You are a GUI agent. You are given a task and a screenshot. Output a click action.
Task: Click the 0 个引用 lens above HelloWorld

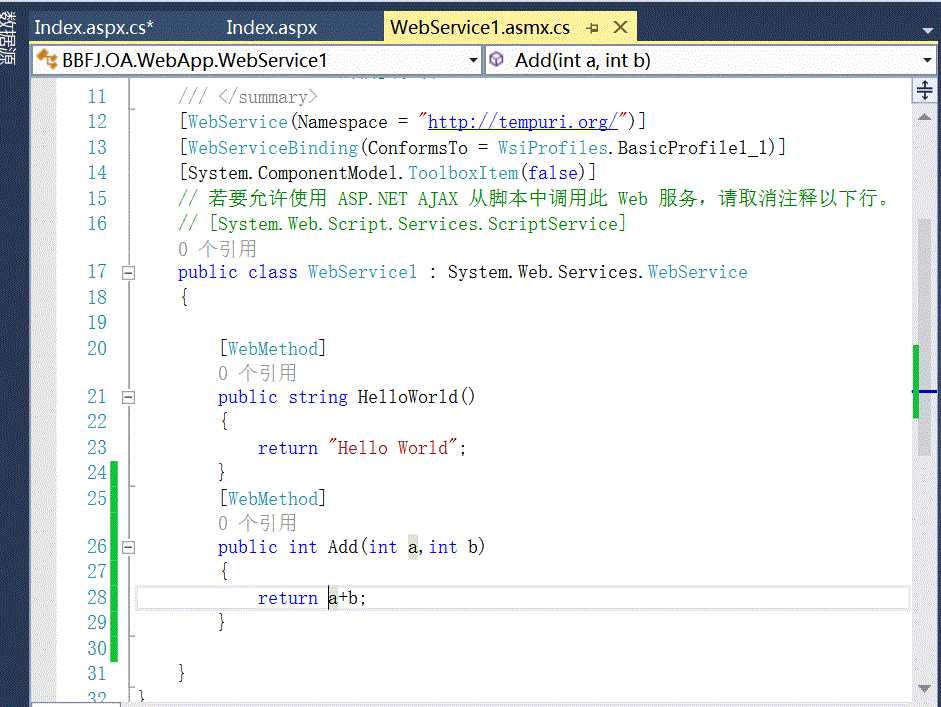click(257, 373)
